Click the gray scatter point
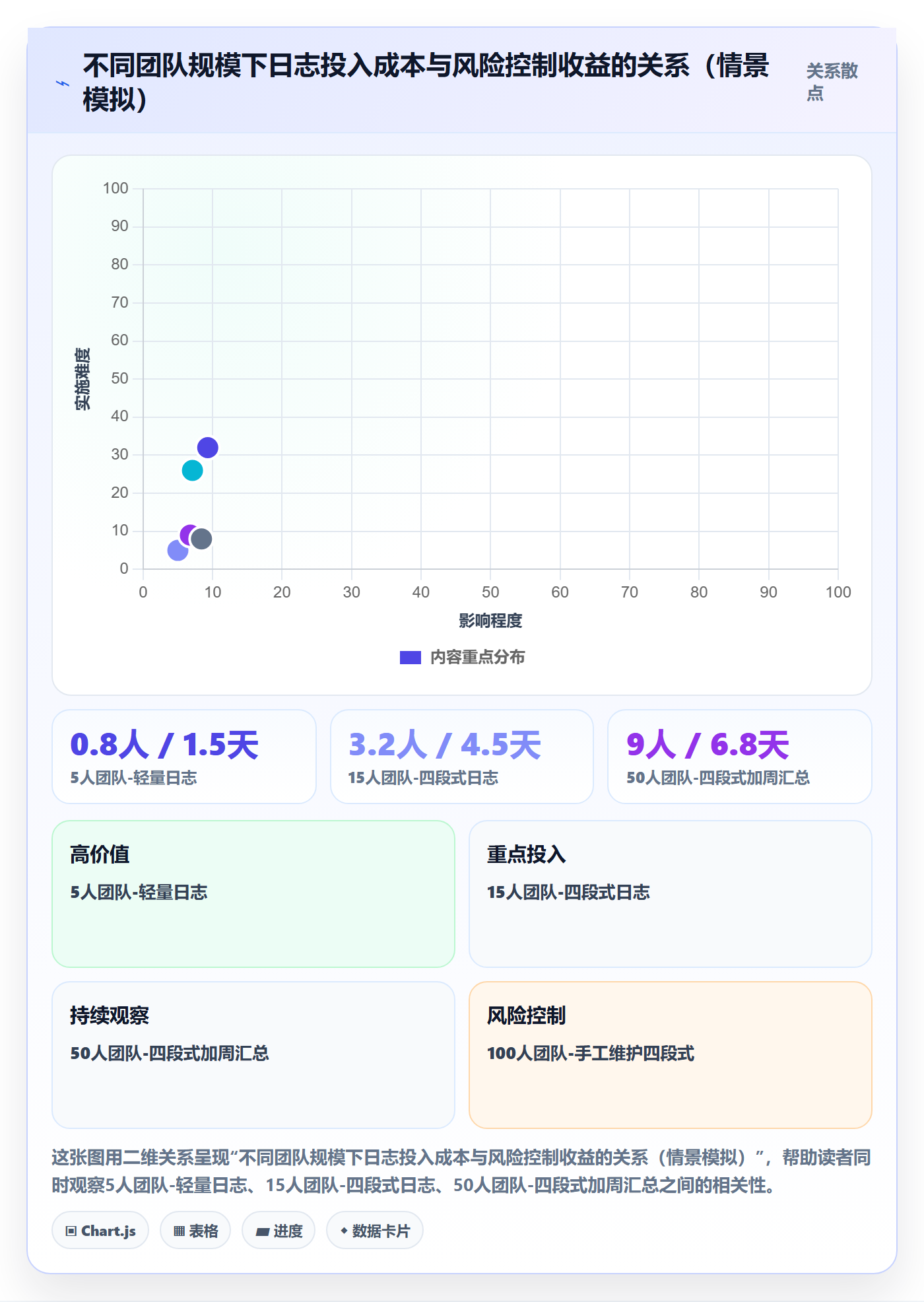Image resolution: width=924 pixels, height=1302 pixels. 201,539
